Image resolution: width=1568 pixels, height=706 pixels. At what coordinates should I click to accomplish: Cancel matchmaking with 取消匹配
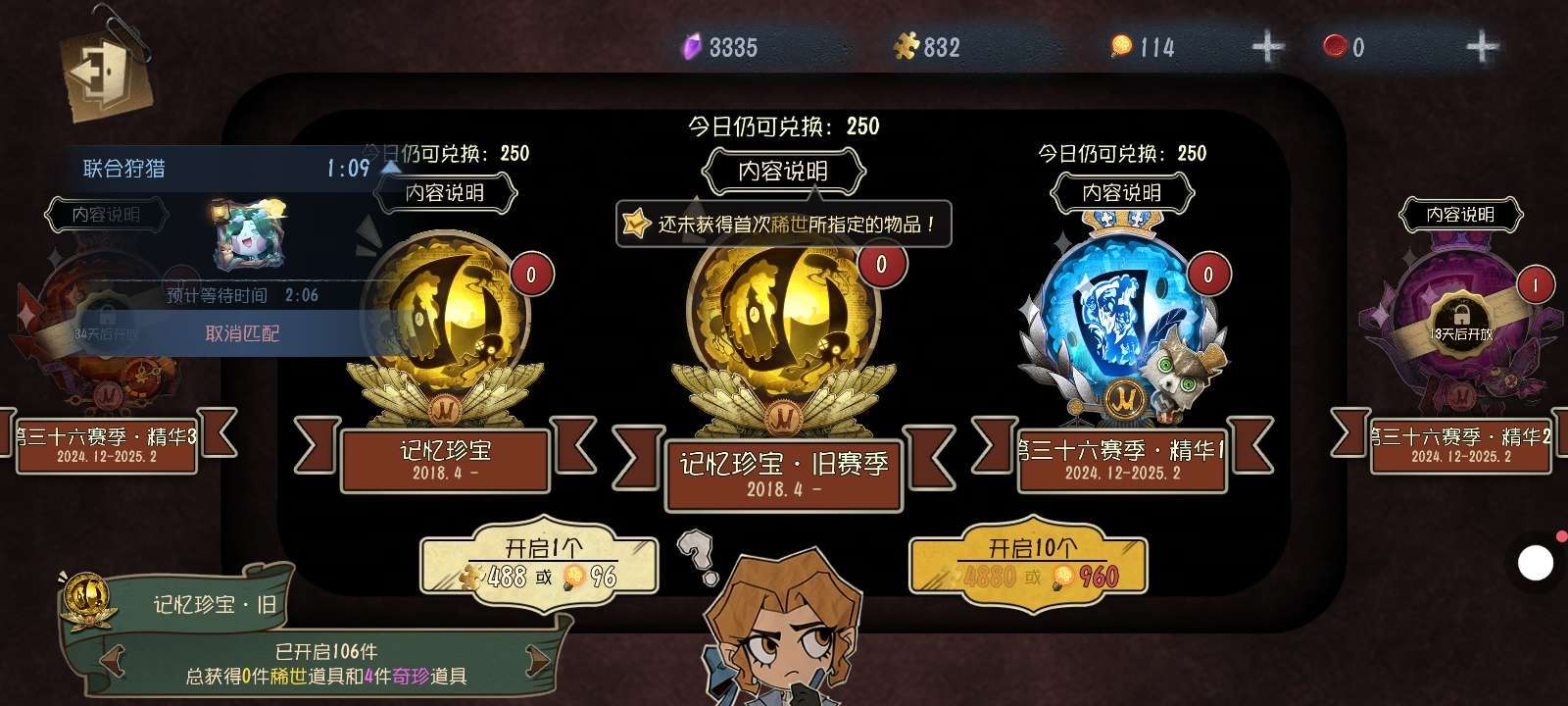(242, 333)
